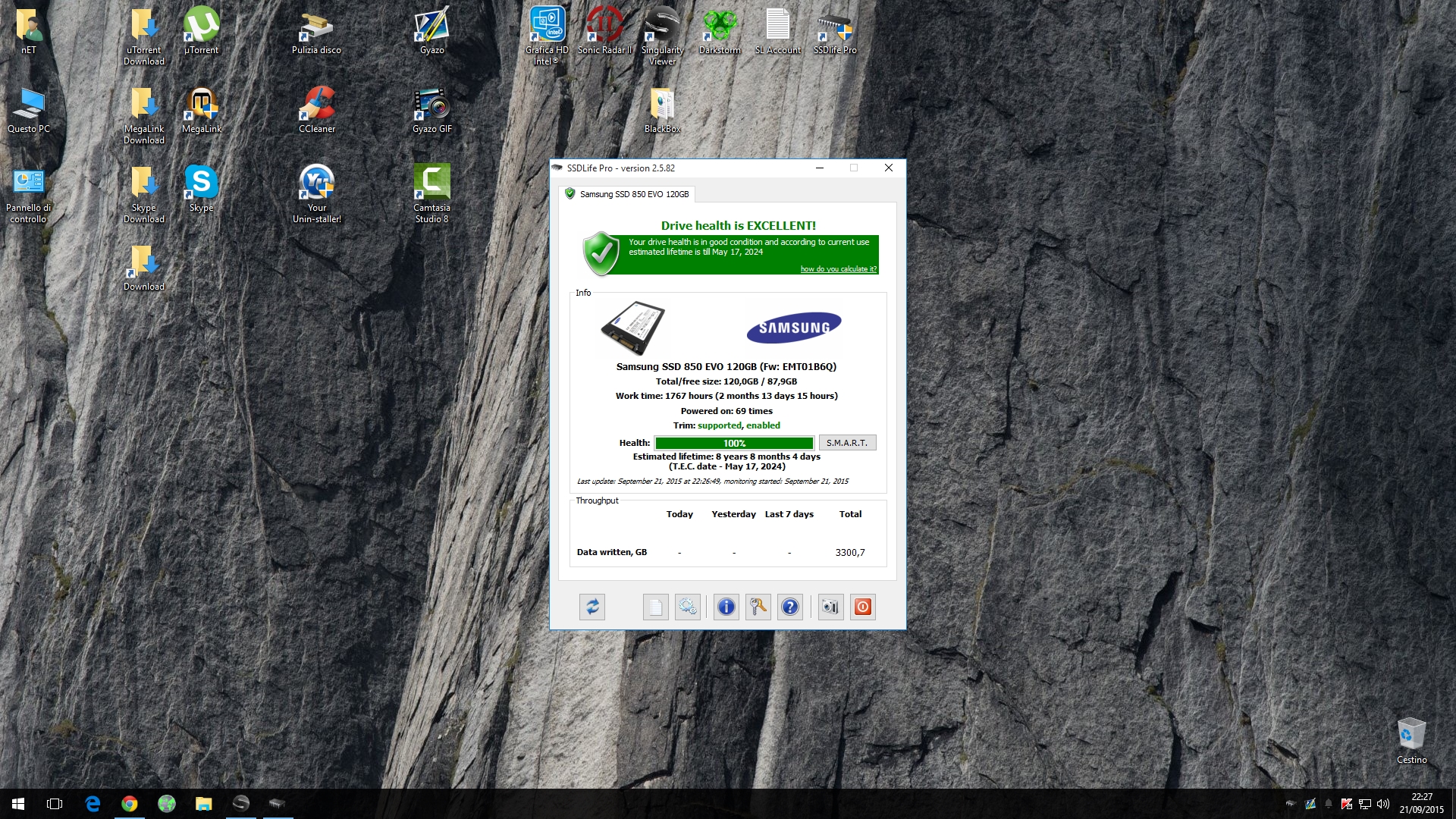Take a screenshot with camera icon
Image resolution: width=1456 pixels, height=819 pixels.
click(x=831, y=607)
